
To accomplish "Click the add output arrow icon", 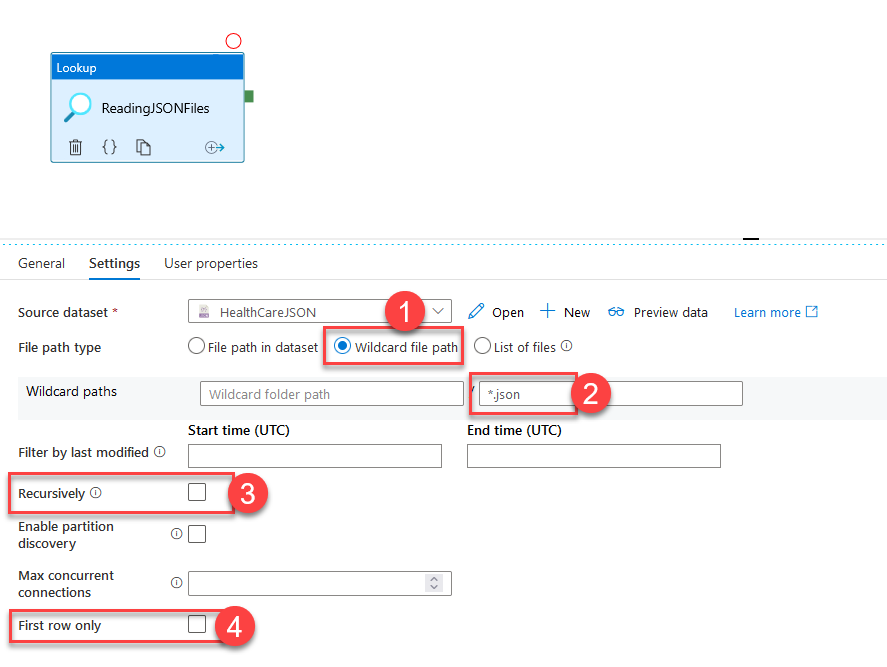I will click(214, 148).
